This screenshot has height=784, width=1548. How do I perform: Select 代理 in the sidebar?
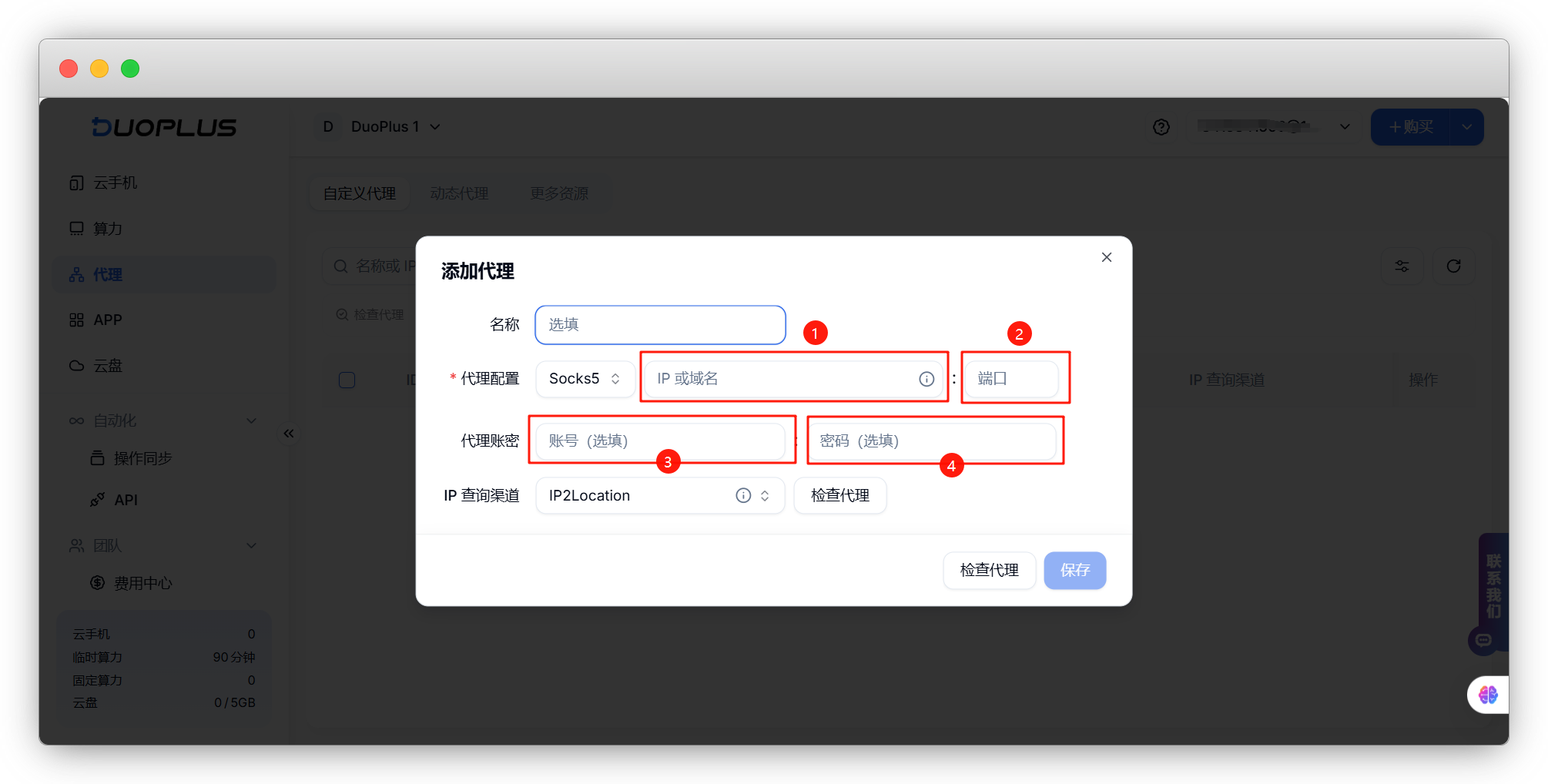[x=164, y=275]
